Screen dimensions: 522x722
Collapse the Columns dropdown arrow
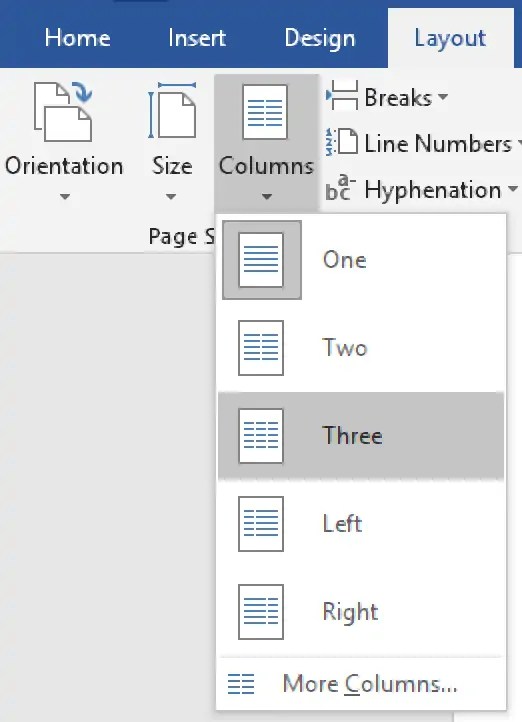267,197
